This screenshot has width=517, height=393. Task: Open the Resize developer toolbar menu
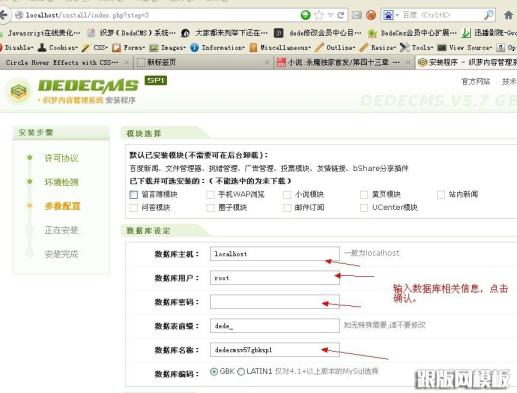[378, 48]
